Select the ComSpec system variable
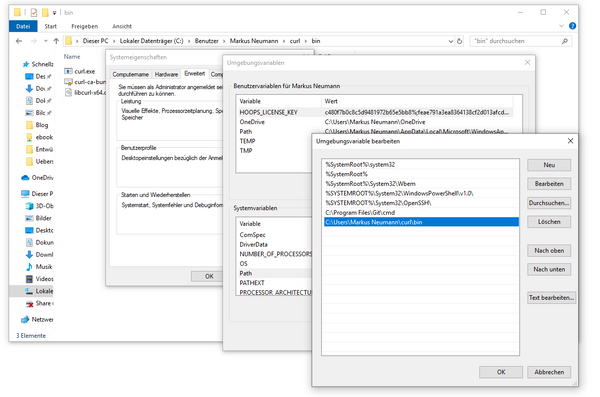The height and width of the screenshot is (397, 600). 252,235
